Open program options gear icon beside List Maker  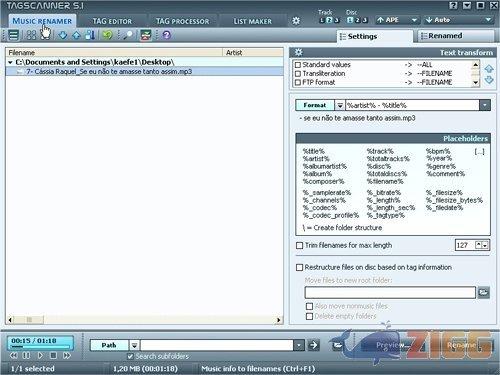click(296, 21)
